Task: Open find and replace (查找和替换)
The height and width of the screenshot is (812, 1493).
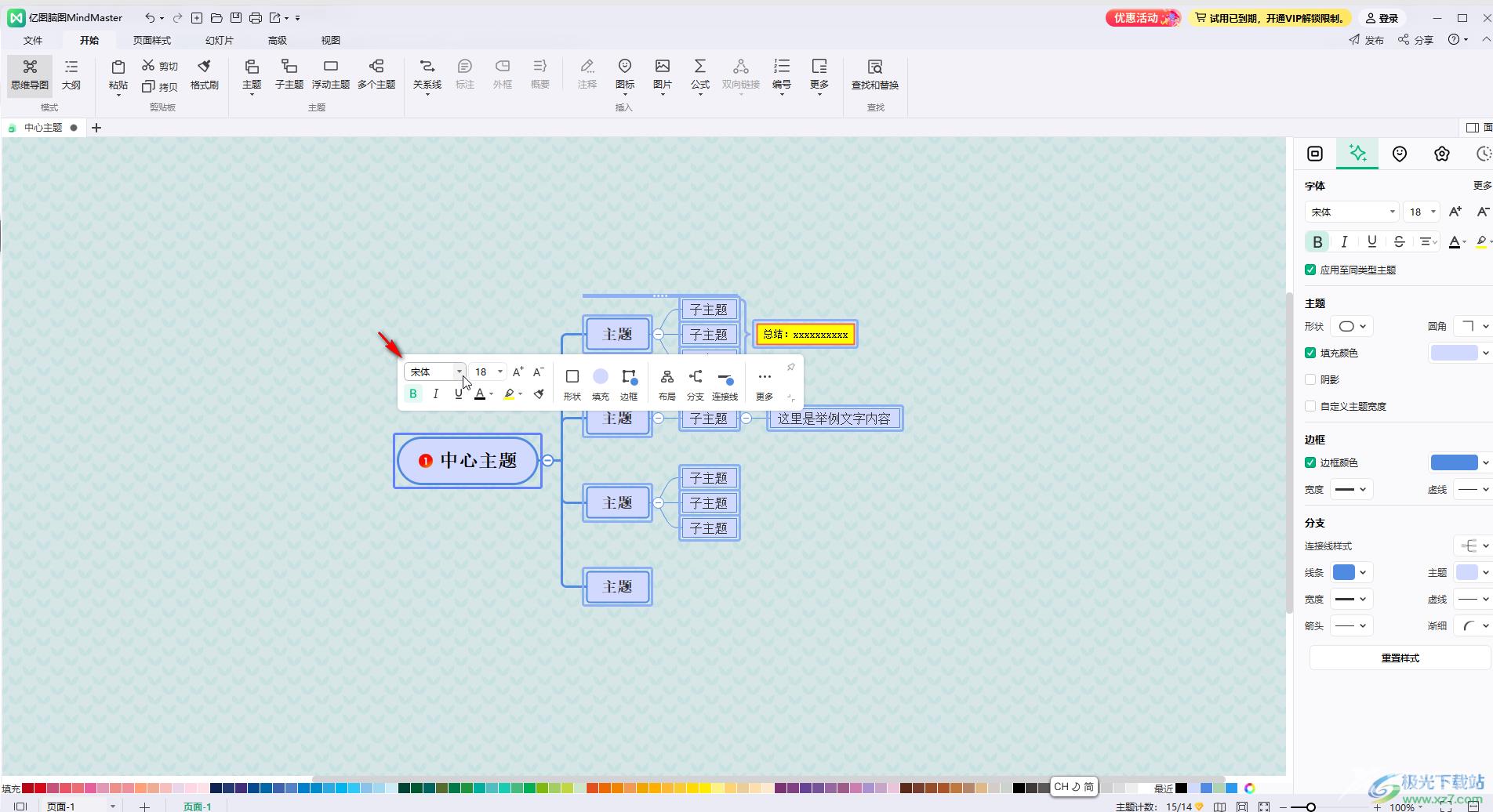Action: (x=875, y=75)
